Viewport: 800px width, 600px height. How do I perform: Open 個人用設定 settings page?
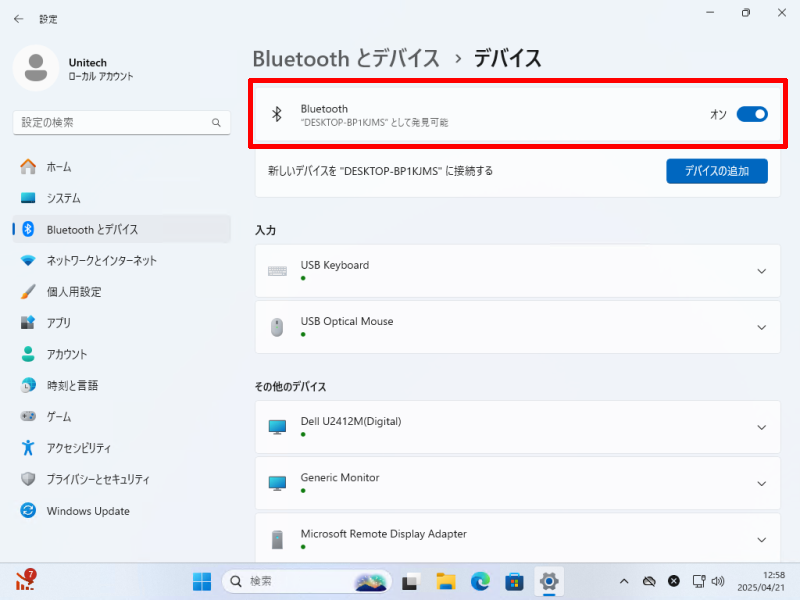click(121, 292)
